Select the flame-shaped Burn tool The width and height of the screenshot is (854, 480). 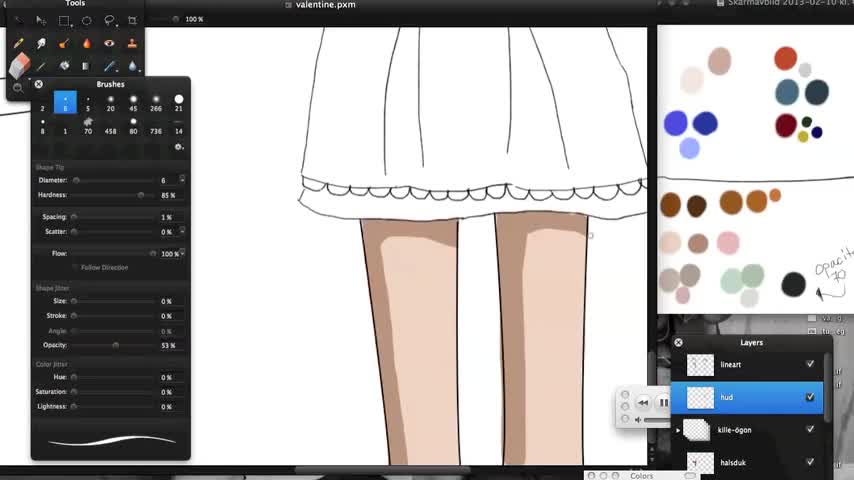pyautogui.click(x=87, y=43)
